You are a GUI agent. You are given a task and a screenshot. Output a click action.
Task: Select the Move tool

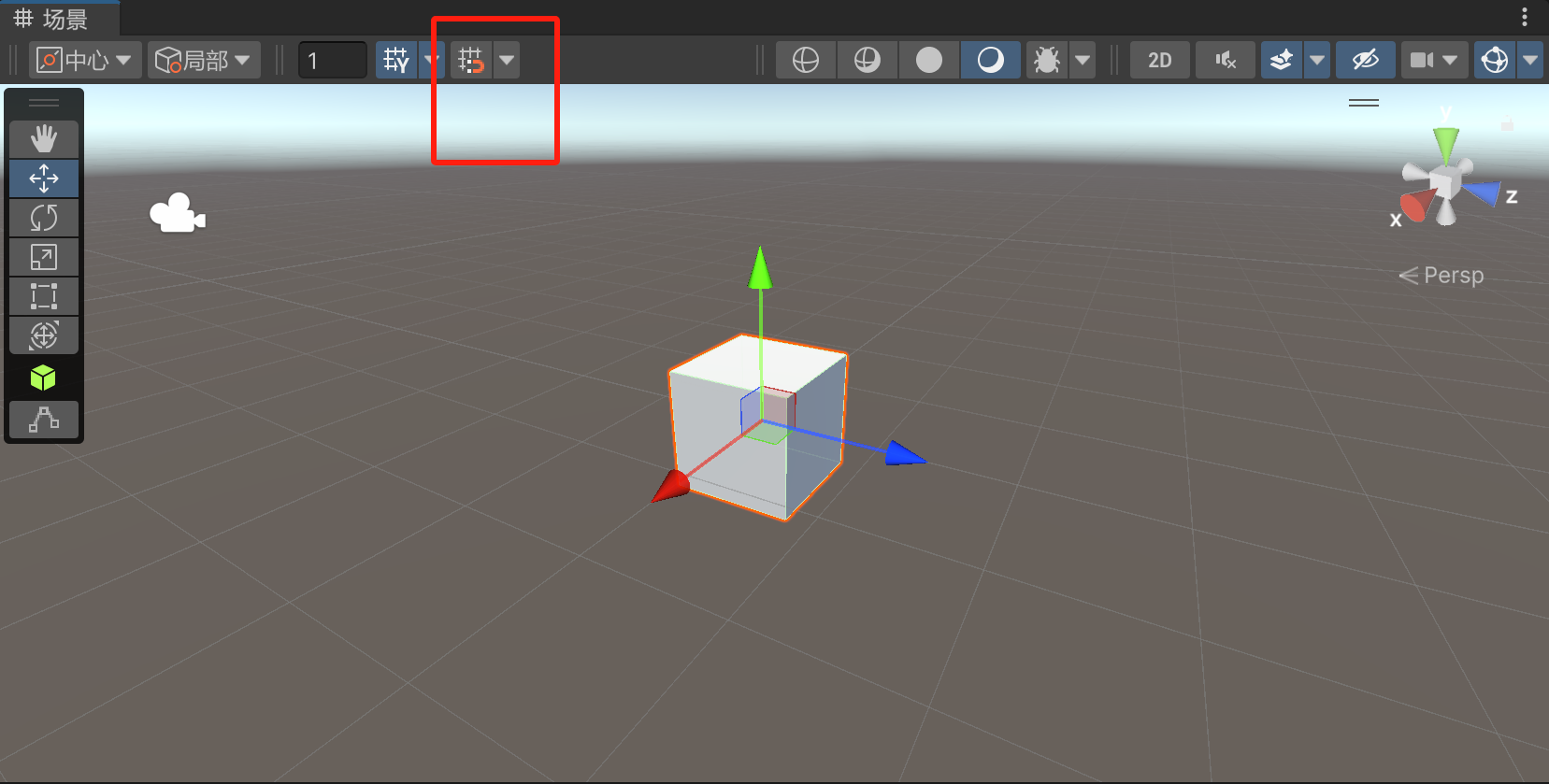[44, 178]
